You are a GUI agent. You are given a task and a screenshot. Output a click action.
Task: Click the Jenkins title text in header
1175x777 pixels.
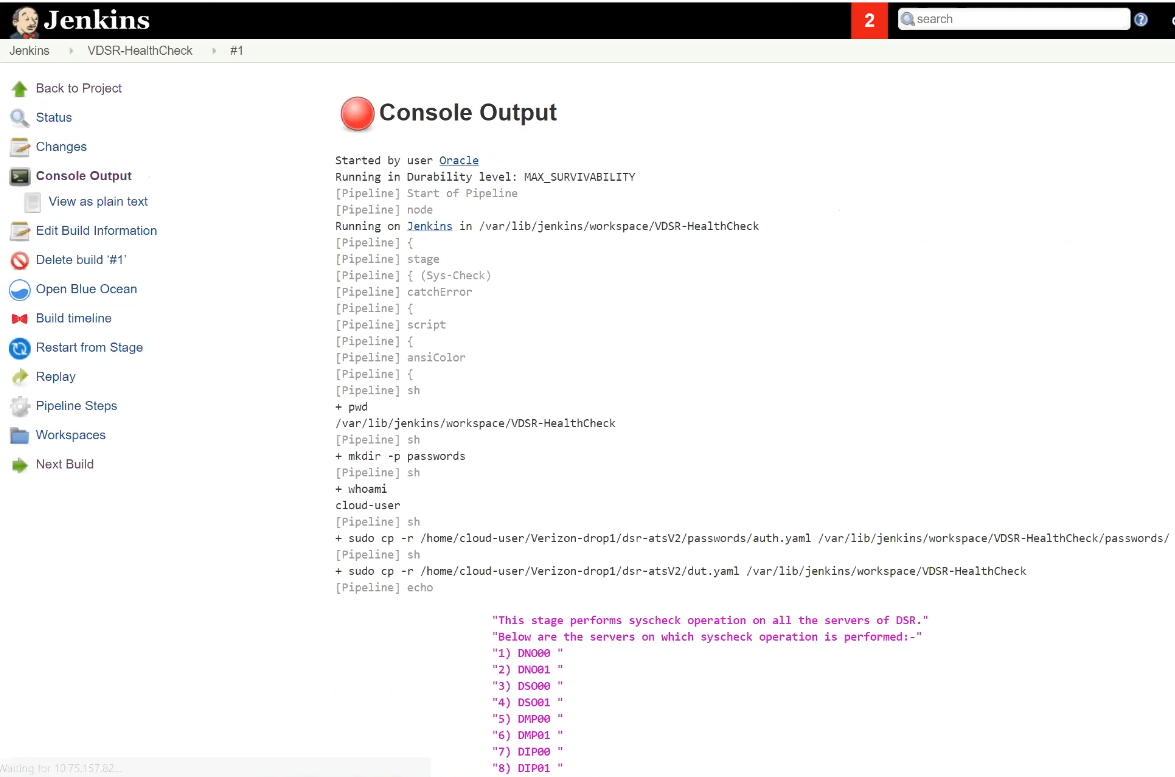[x=97, y=20]
